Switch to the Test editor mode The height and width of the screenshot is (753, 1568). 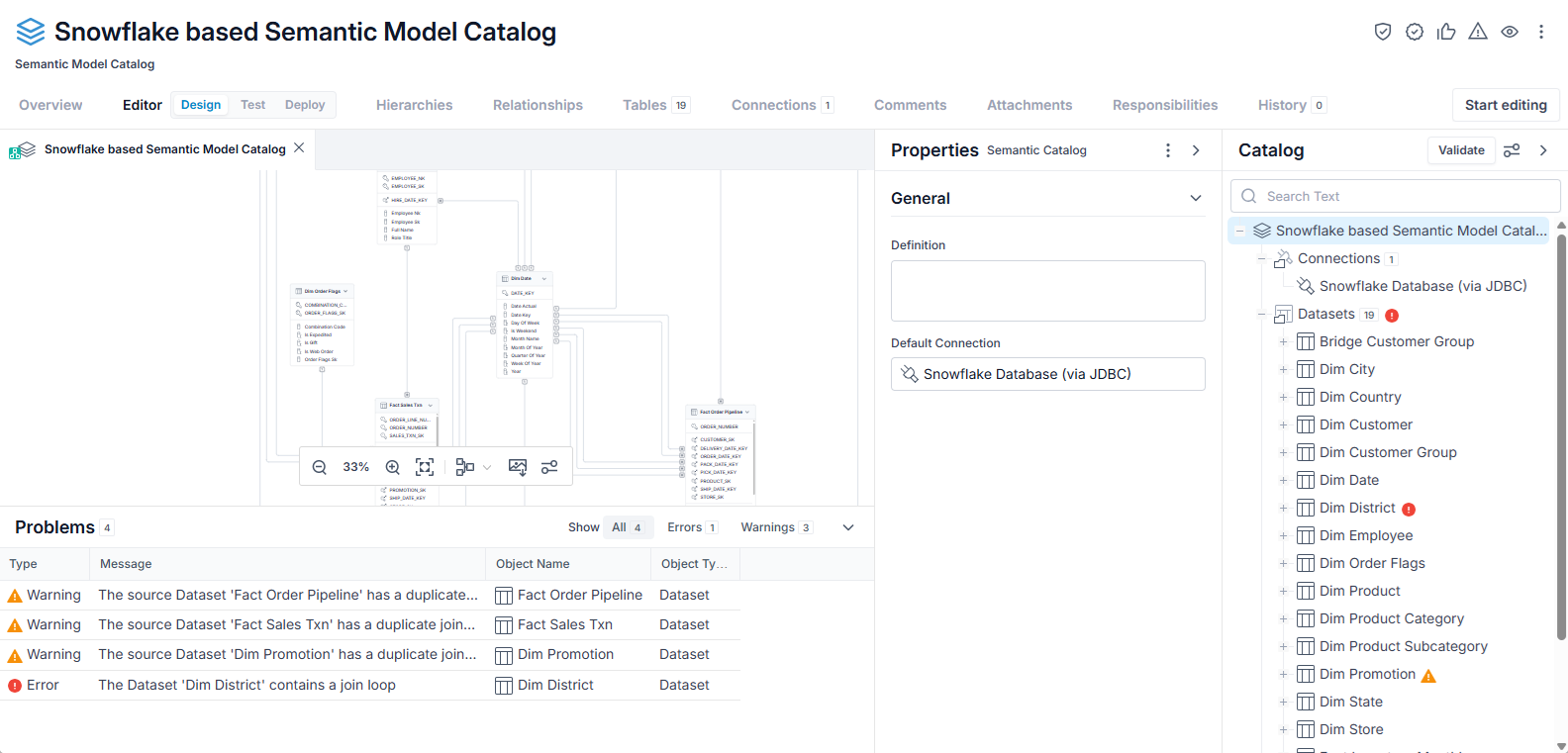click(x=252, y=105)
